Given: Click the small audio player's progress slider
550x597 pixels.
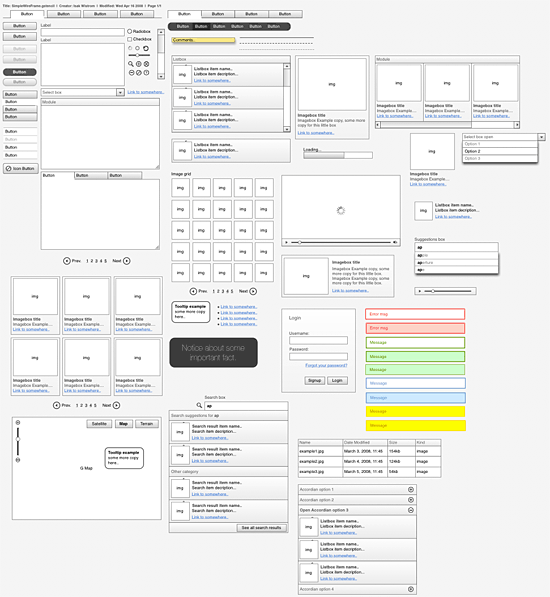Looking at the screenshot, I should click(448, 291).
